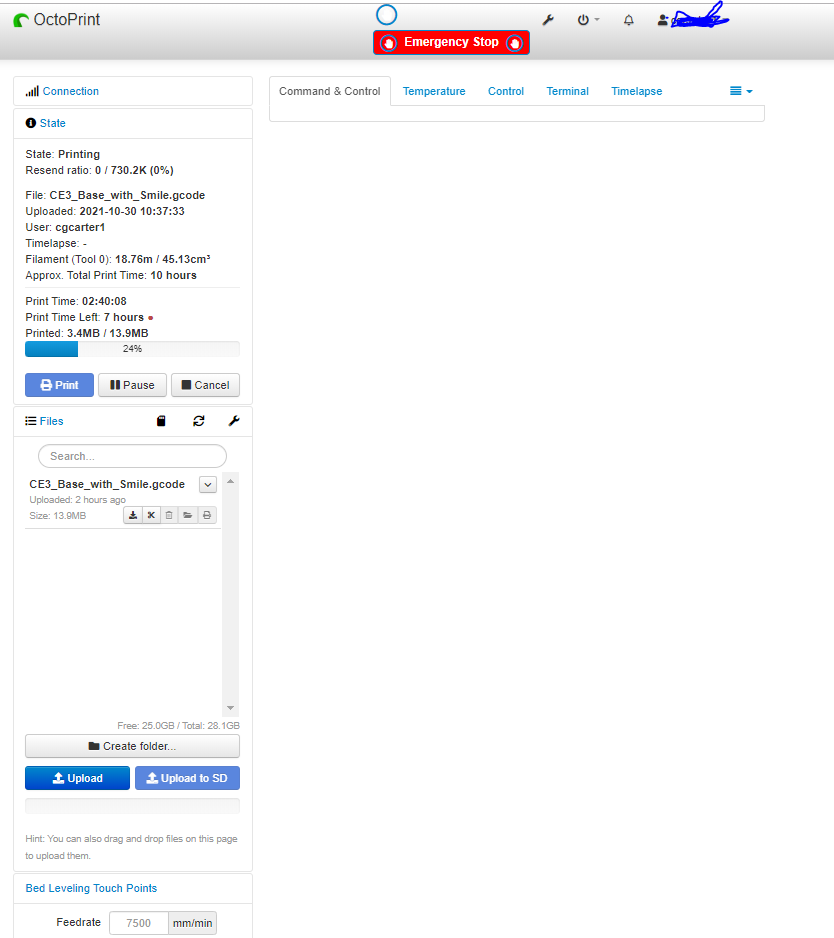Open OctoPrint settings wrench icon
This screenshot has width=834, height=938.
(x=548, y=20)
